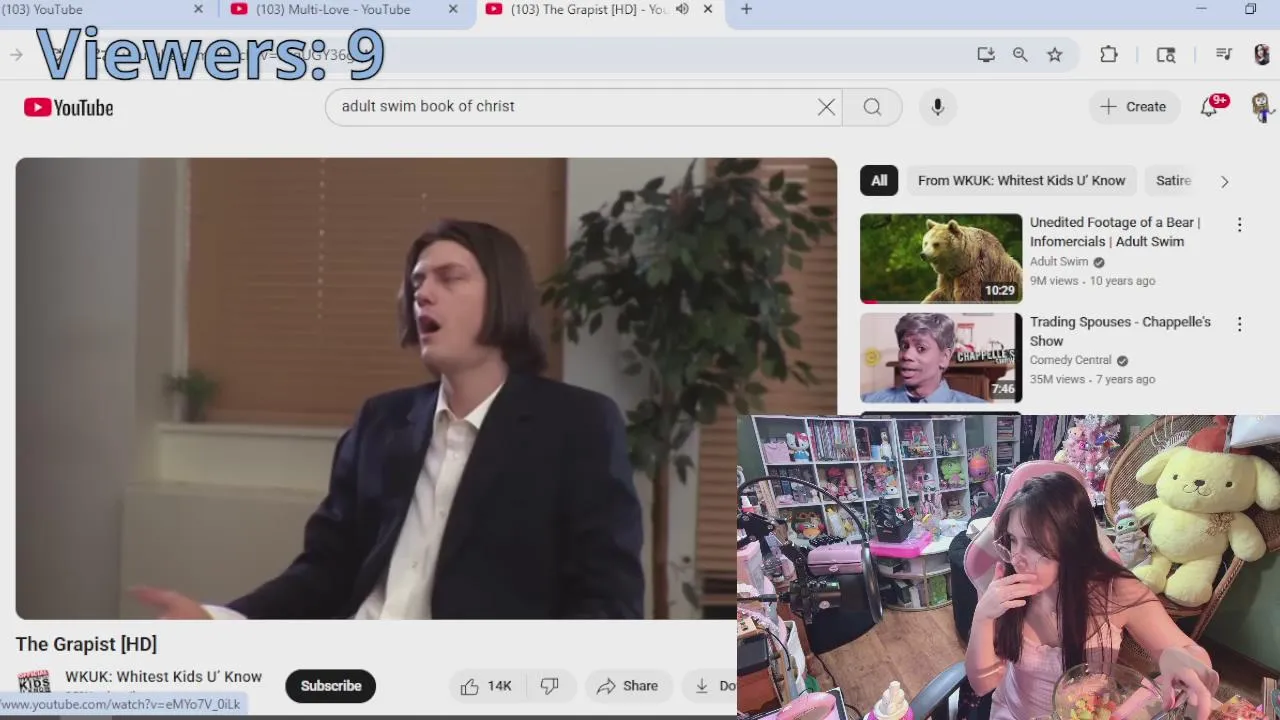This screenshot has width=1280, height=720.
Task: Close the Multi-Love tab
Action: [453, 9]
